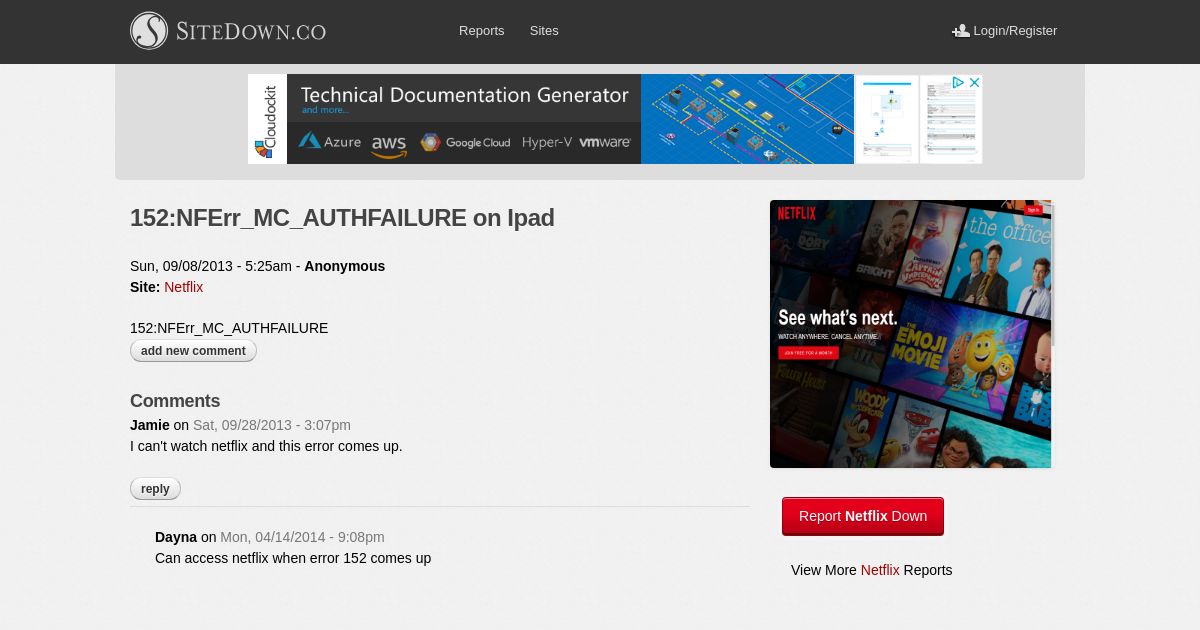Click the add new comment button
Image resolution: width=1200 pixels, height=630 pixels.
[x=193, y=351]
